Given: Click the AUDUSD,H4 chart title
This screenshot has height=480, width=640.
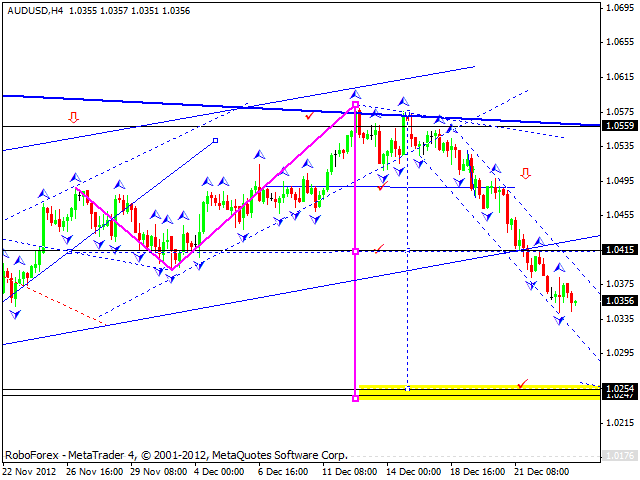Looking at the screenshot, I should (33, 10).
